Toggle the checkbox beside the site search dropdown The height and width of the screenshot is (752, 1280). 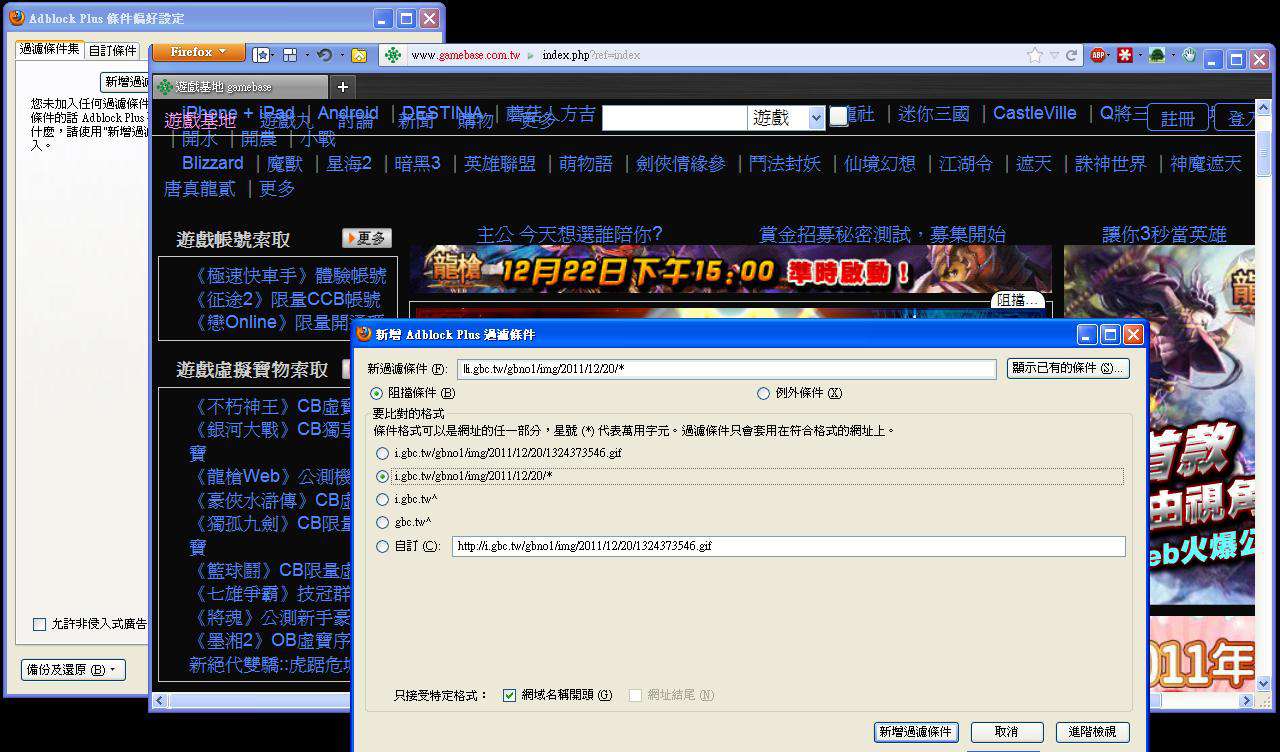pyautogui.click(x=838, y=117)
